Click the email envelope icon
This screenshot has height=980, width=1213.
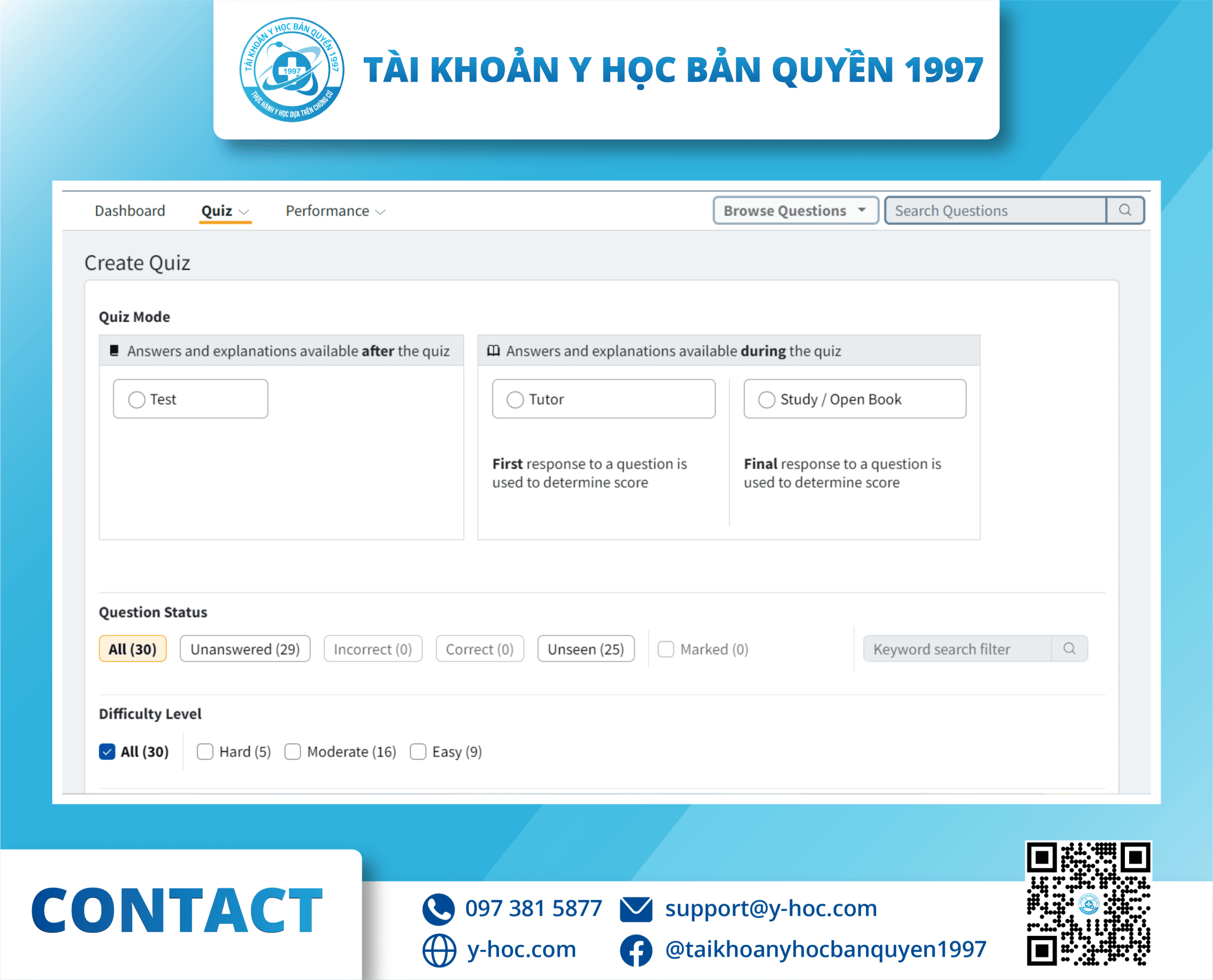click(x=635, y=909)
